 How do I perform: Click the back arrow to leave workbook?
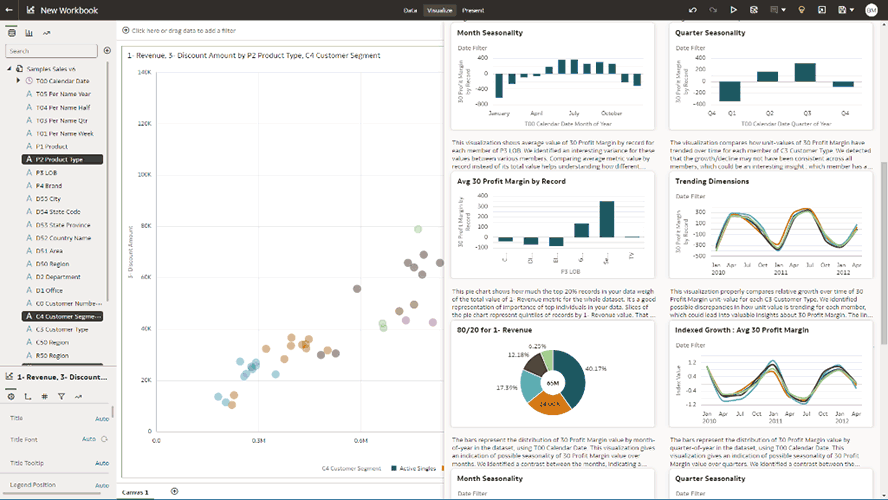point(10,10)
